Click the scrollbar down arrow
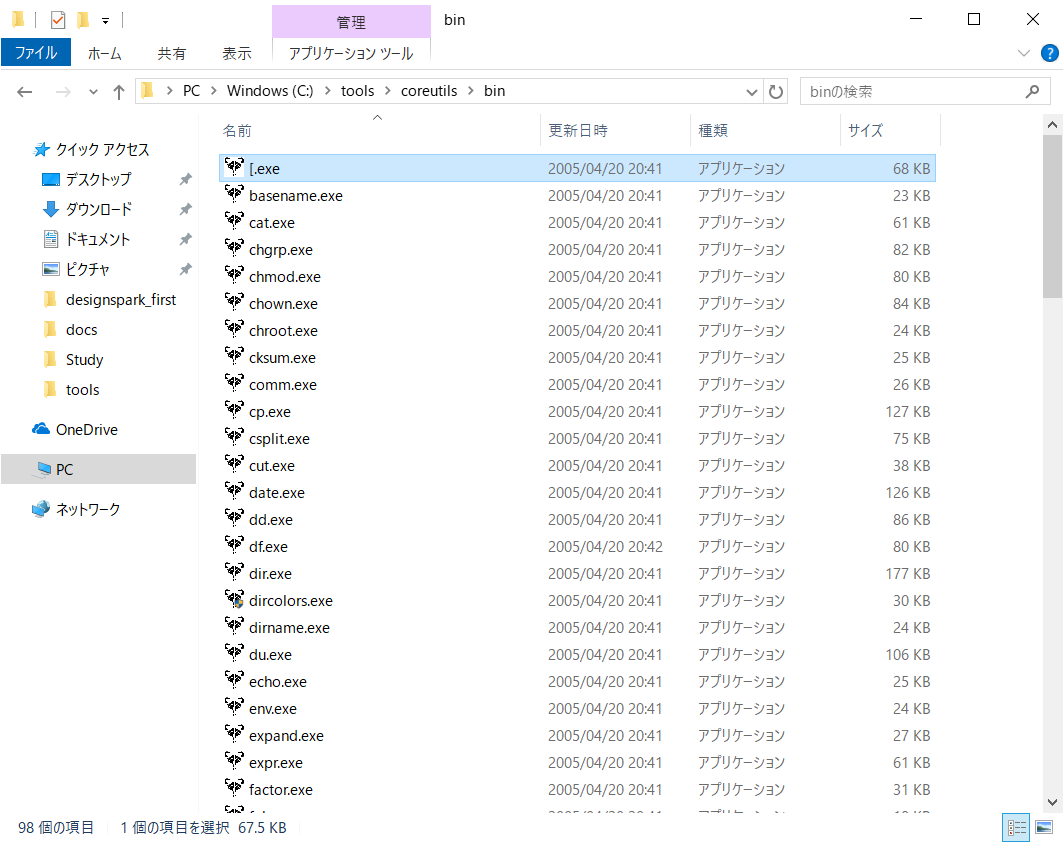1064x843 pixels. [1052, 802]
